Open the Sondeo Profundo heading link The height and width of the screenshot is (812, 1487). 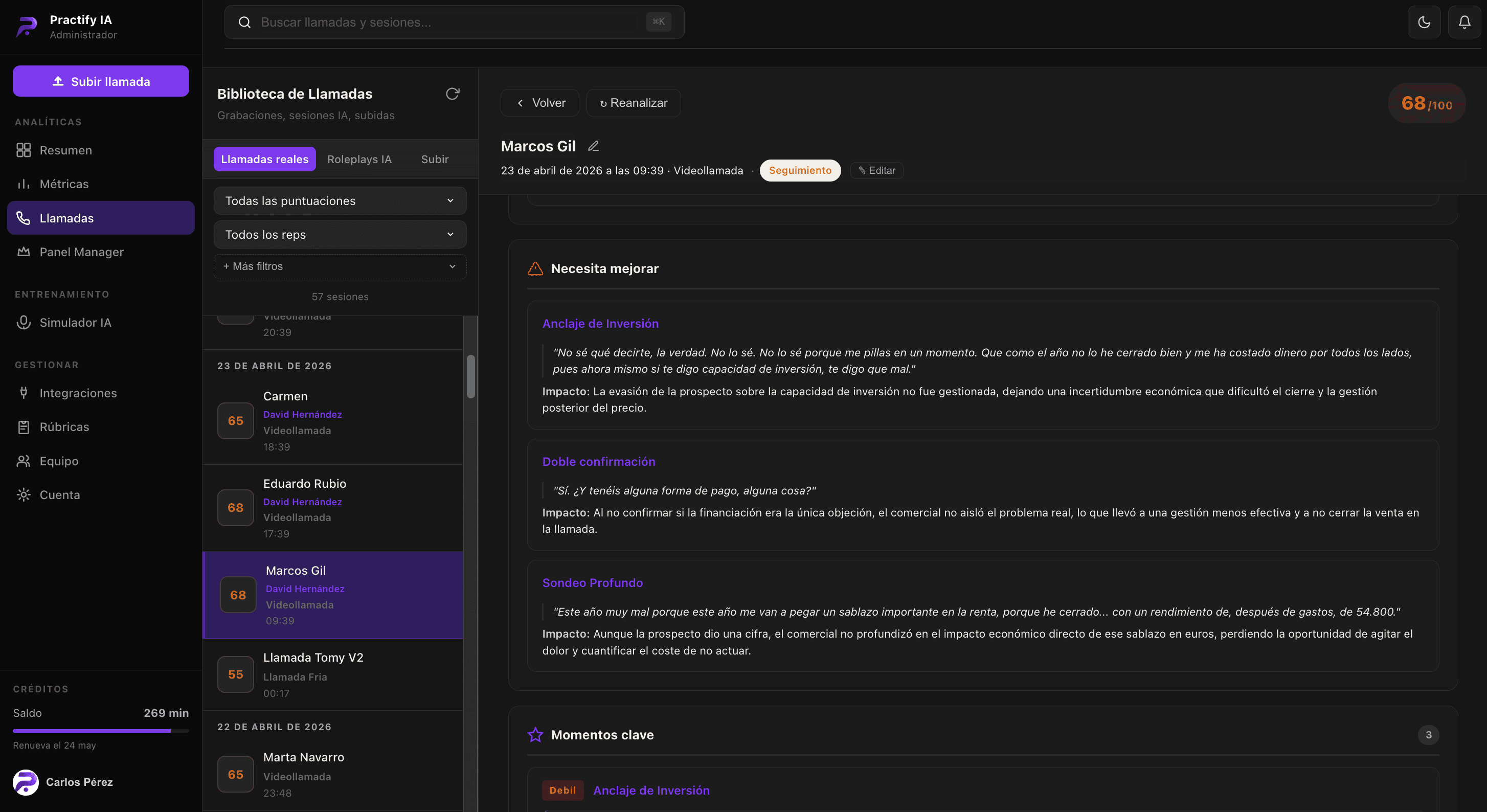click(x=592, y=583)
